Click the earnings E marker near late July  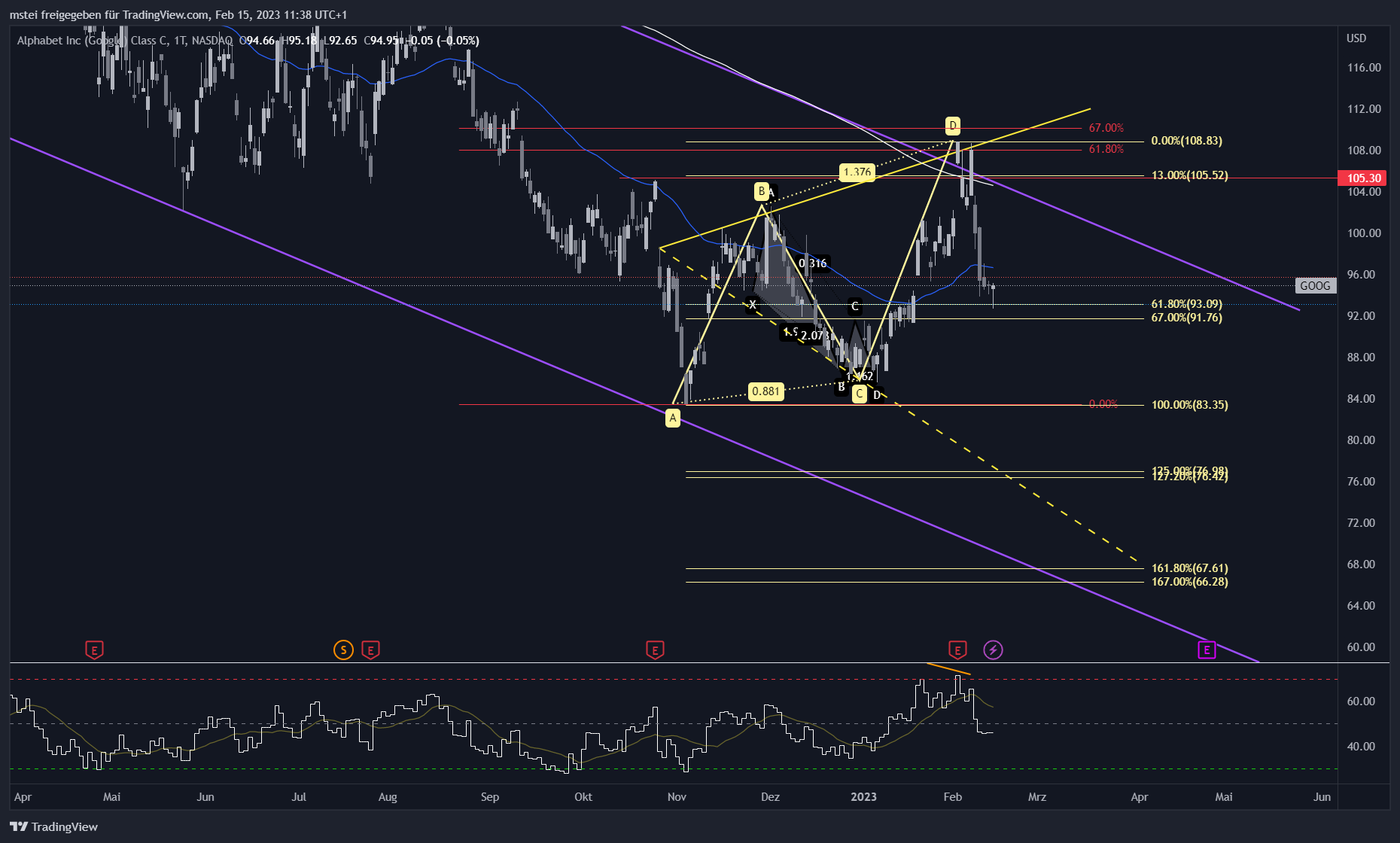370,650
